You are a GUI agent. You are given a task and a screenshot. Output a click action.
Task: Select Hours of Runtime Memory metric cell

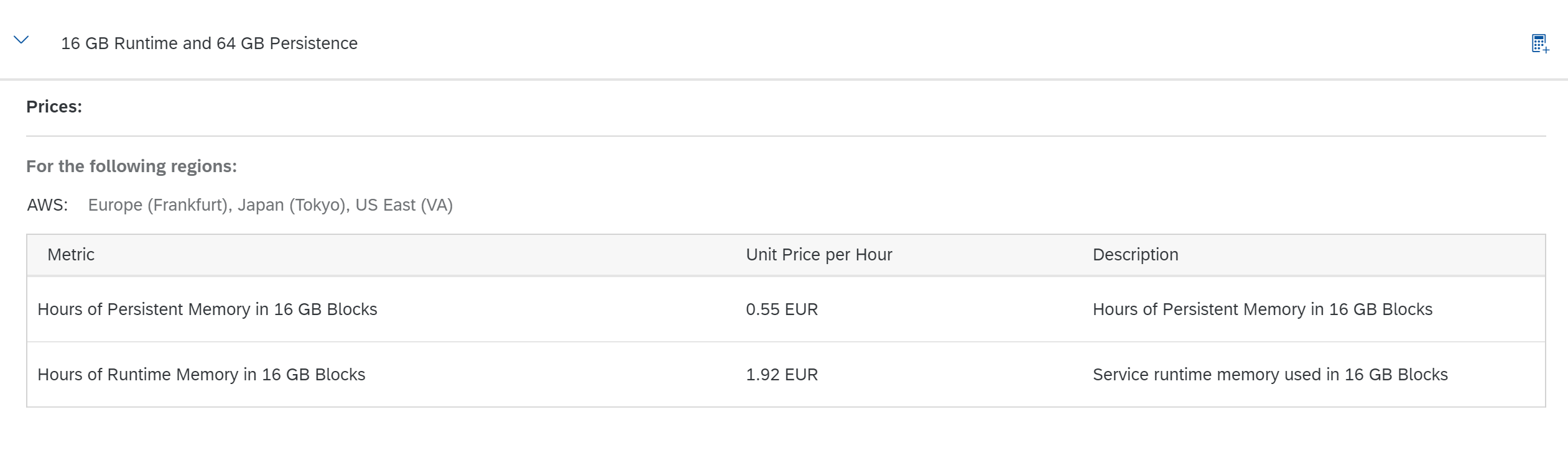point(202,375)
